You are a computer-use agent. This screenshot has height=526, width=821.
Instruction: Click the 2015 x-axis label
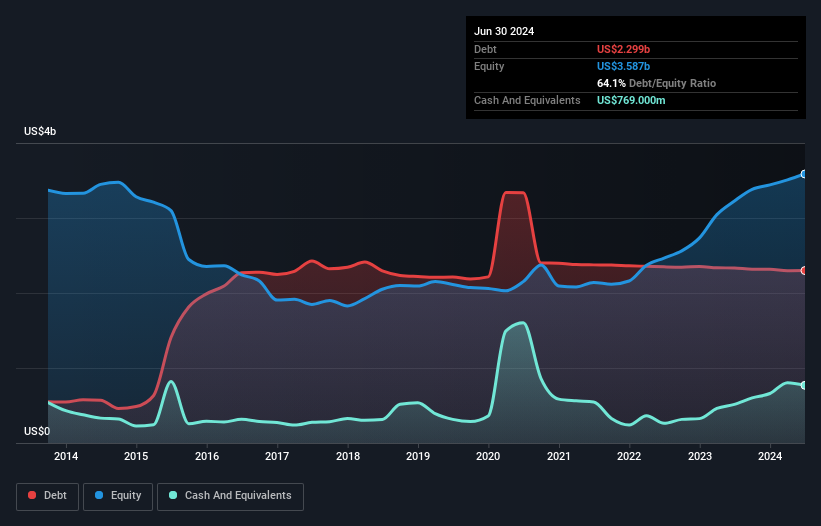136,456
